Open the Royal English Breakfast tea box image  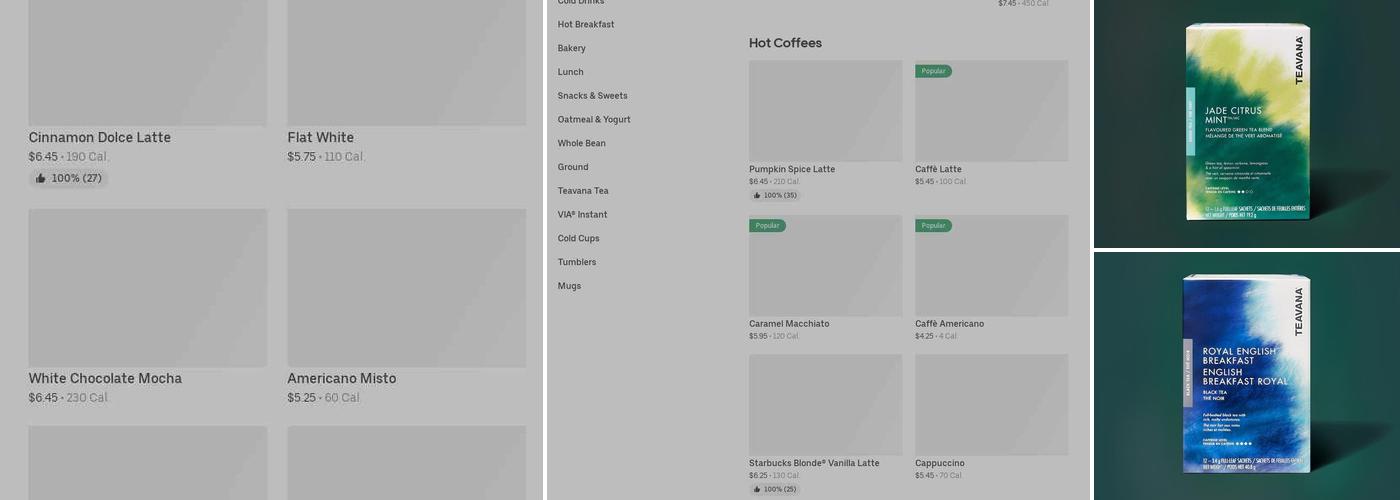tap(1247, 376)
